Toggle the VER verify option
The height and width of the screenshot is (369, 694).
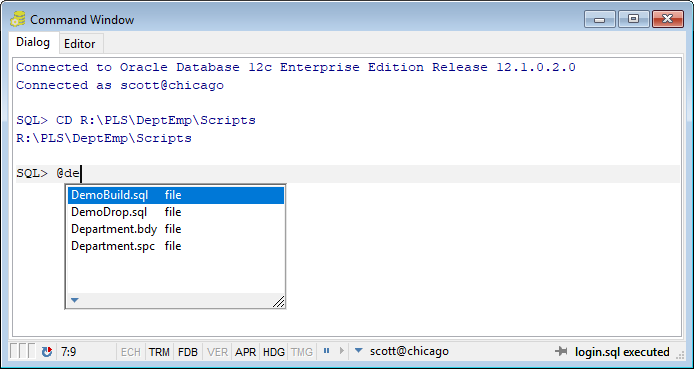[x=217, y=352]
